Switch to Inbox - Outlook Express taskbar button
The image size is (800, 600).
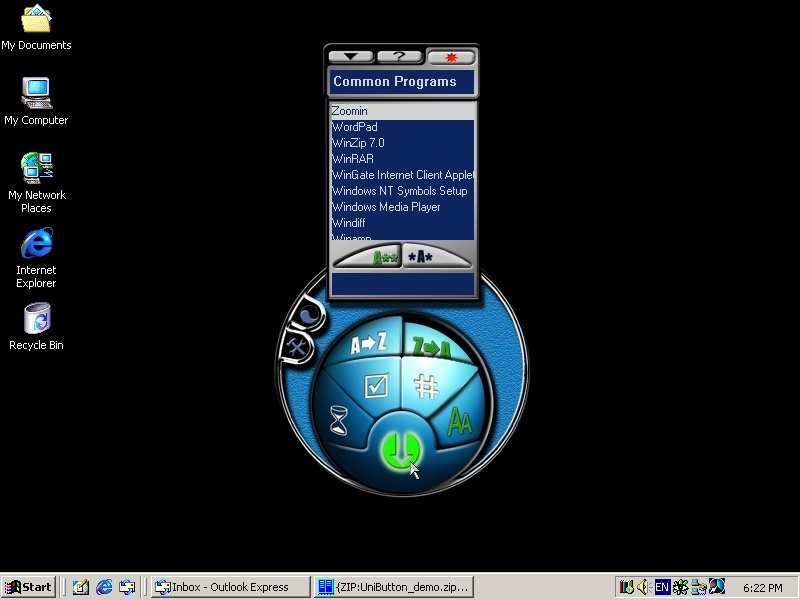coord(230,587)
